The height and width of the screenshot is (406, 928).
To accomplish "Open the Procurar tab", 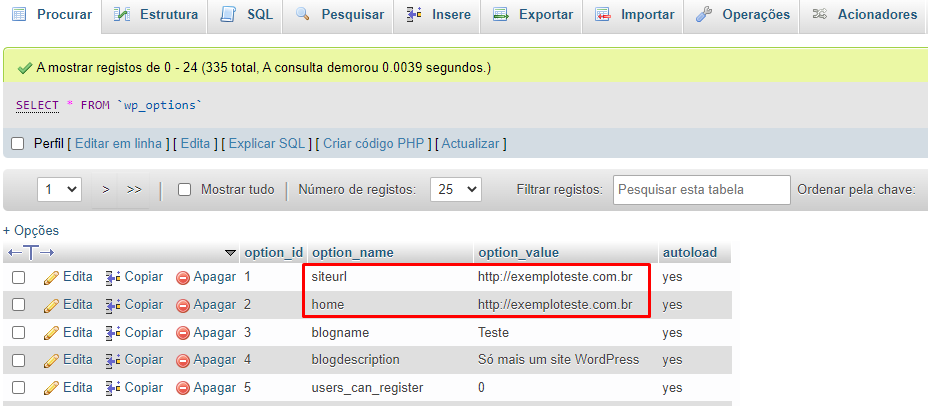I will click(51, 15).
